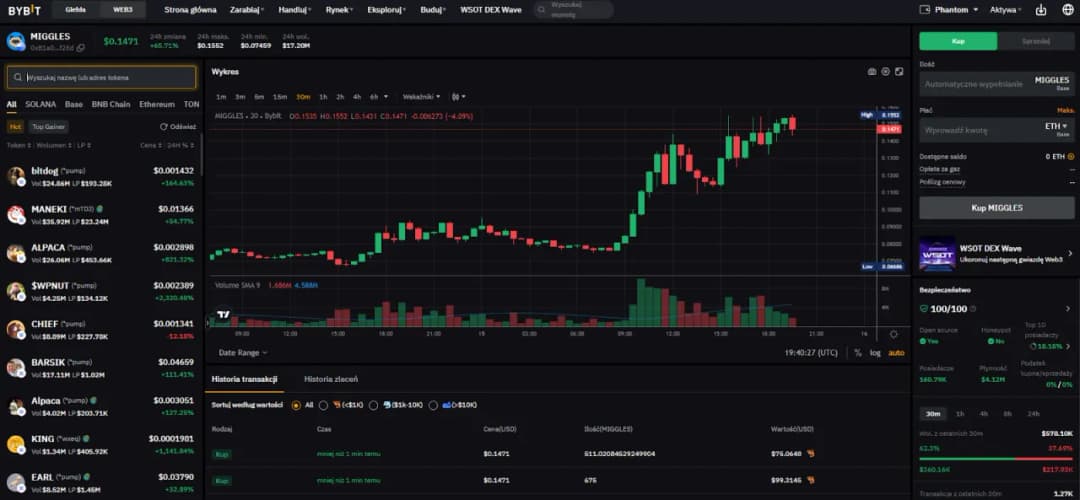The image size is (1080, 500).
Task: Toggle the log scale on chart
Action: (875, 353)
